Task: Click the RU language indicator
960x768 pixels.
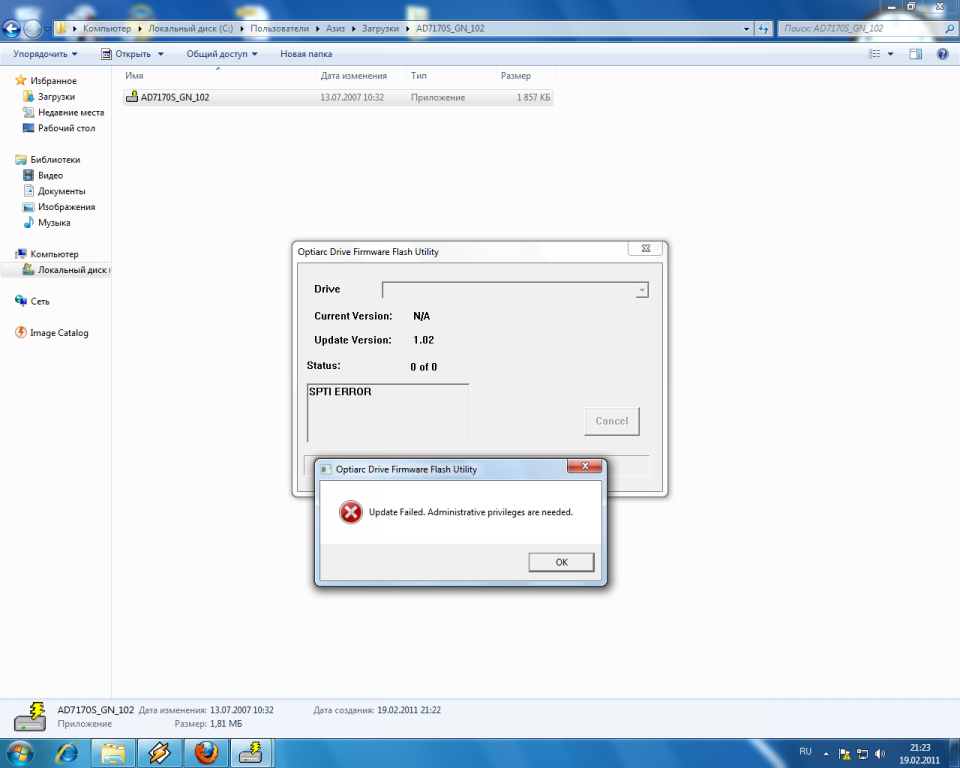Action: pyautogui.click(x=805, y=751)
